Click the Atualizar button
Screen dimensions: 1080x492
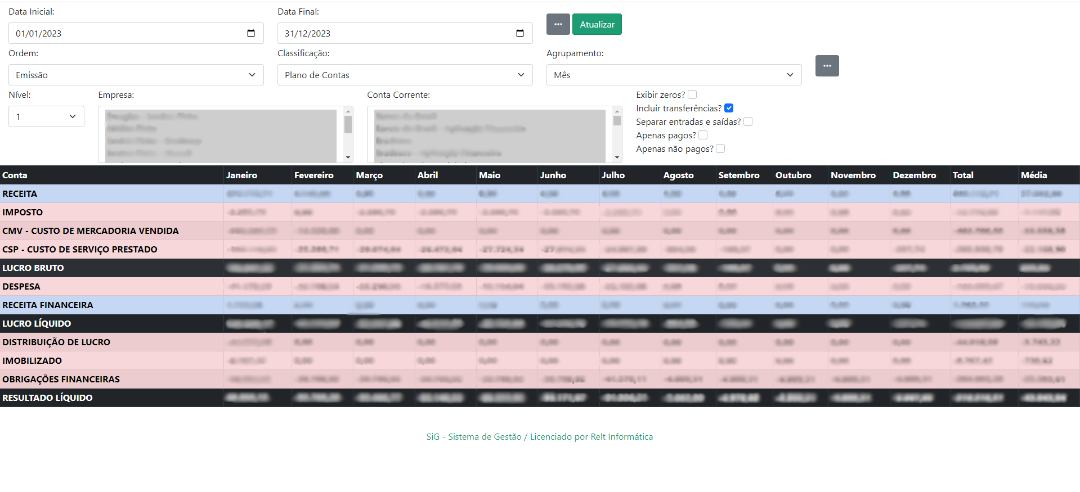pyautogui.click(x=596, y=24)
